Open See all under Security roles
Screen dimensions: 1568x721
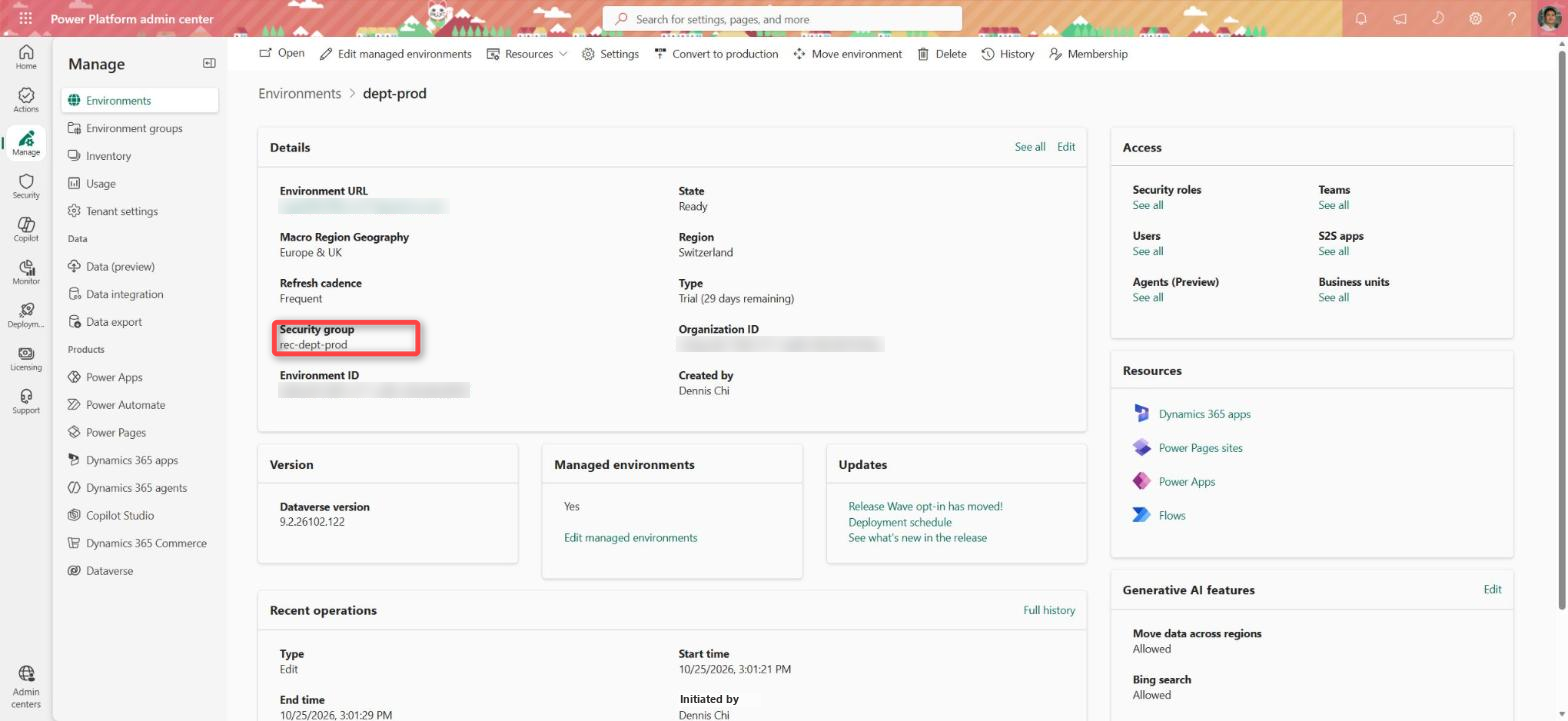point(1148,205)
